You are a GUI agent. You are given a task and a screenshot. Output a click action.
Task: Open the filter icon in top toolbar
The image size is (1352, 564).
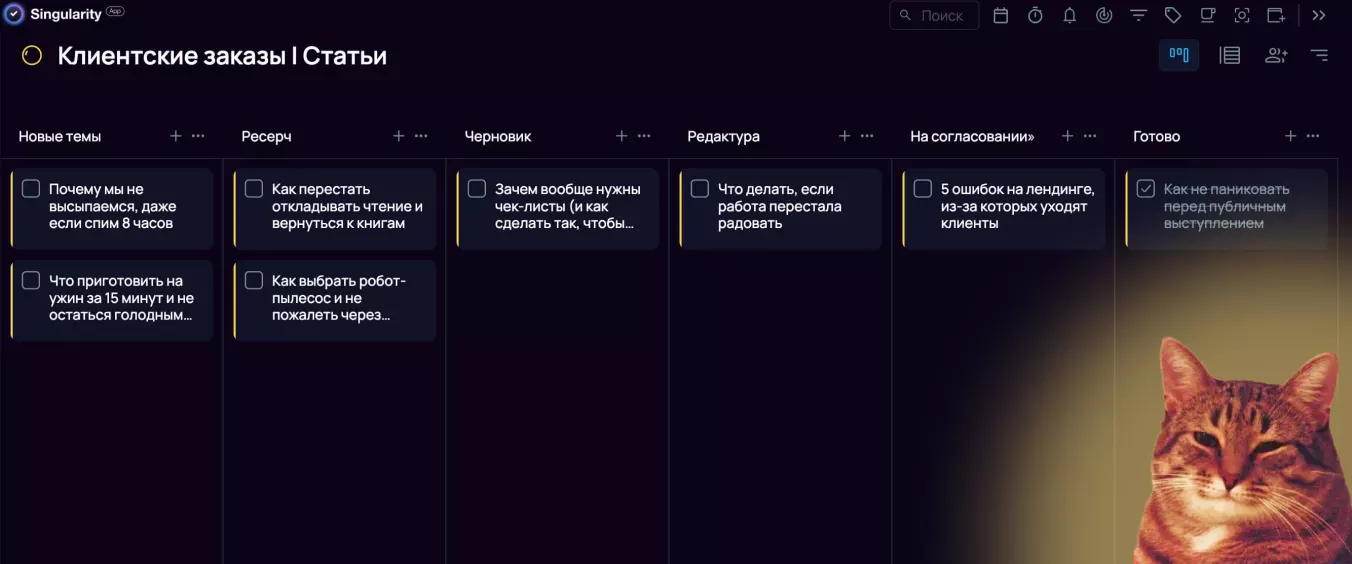pos(1138,15)
